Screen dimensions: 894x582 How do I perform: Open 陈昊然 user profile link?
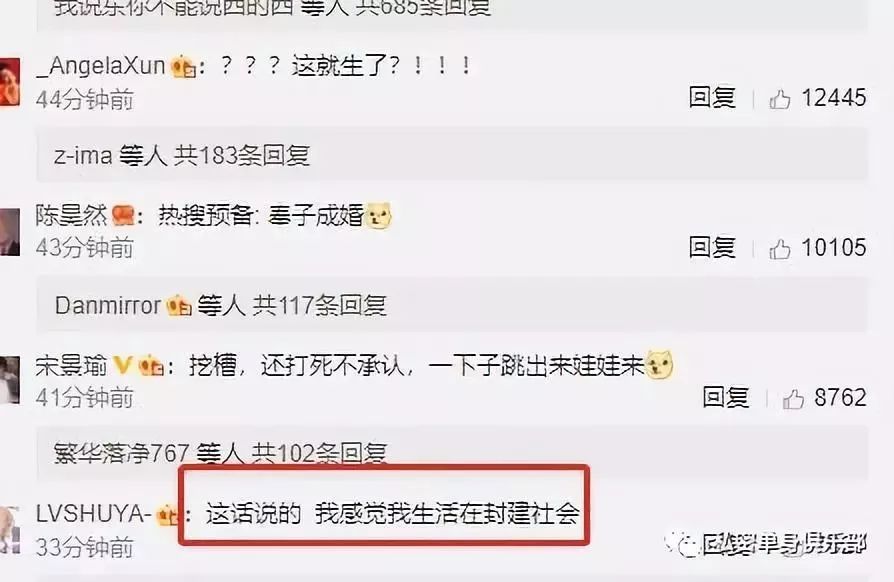71,215
